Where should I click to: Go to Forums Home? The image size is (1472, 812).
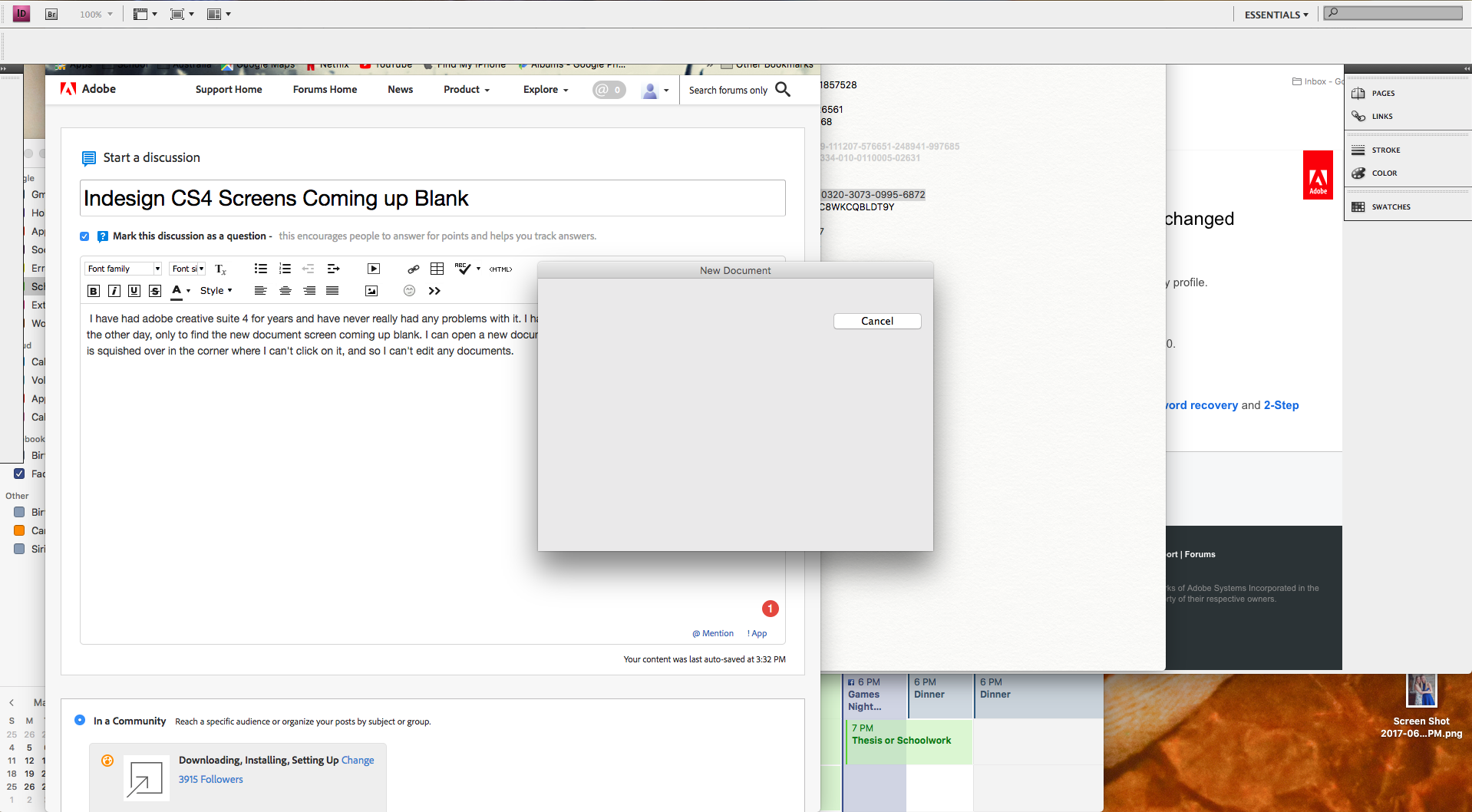[325, 90]
